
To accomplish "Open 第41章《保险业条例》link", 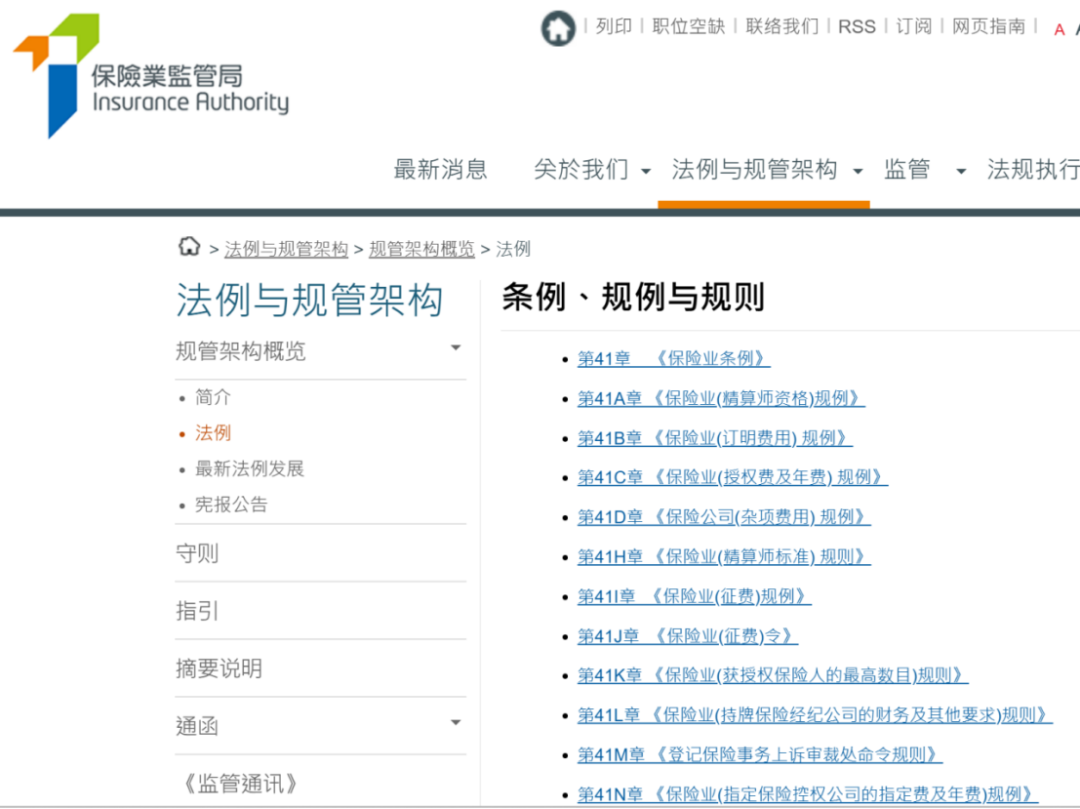I will click(x=673, y=359).
